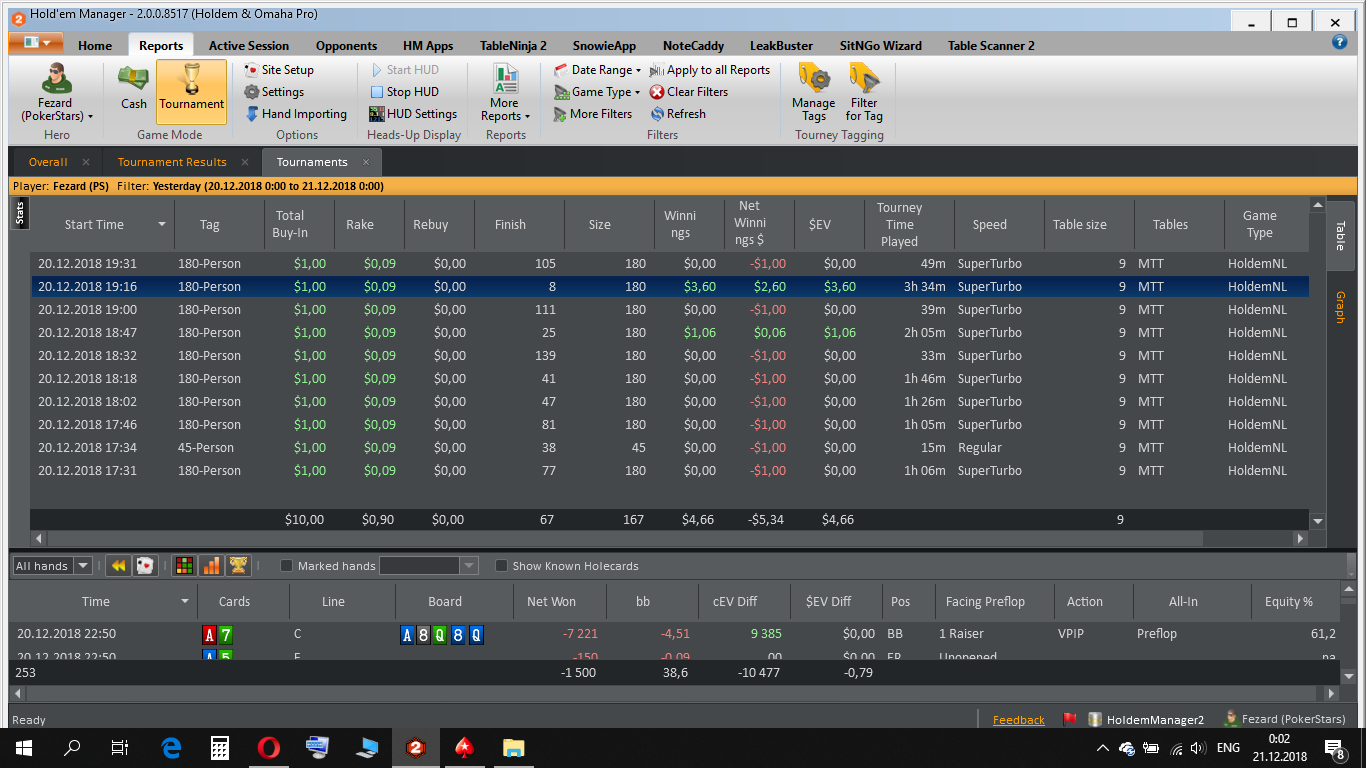
Task: Open the help question mark icon
Action: pos(1340,42)
